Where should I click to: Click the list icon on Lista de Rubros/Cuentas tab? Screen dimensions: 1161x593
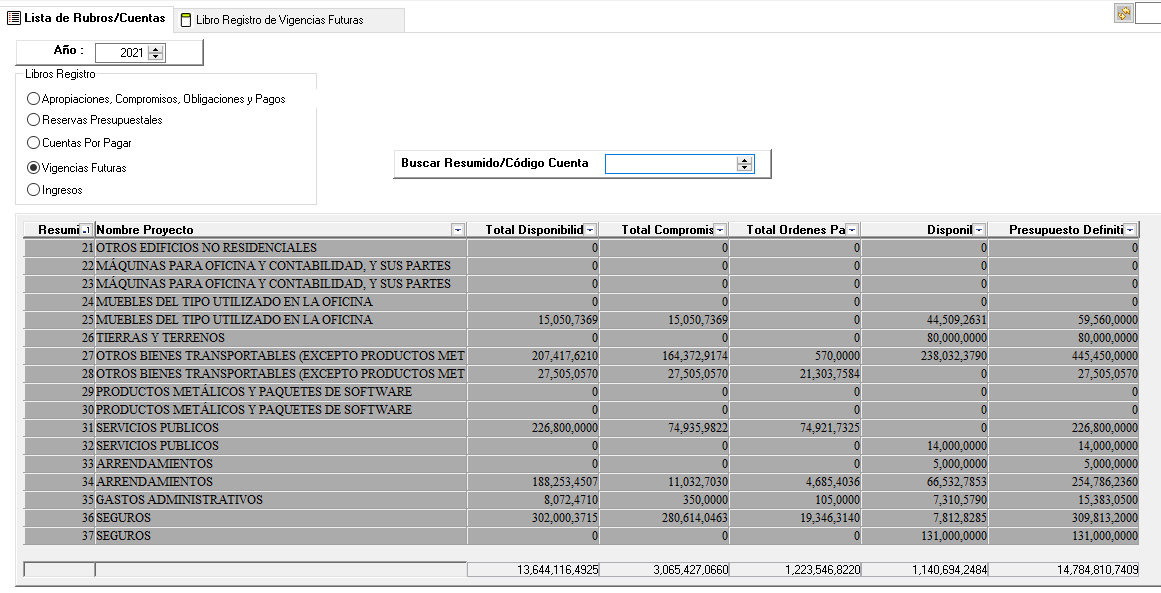[14, 18]
